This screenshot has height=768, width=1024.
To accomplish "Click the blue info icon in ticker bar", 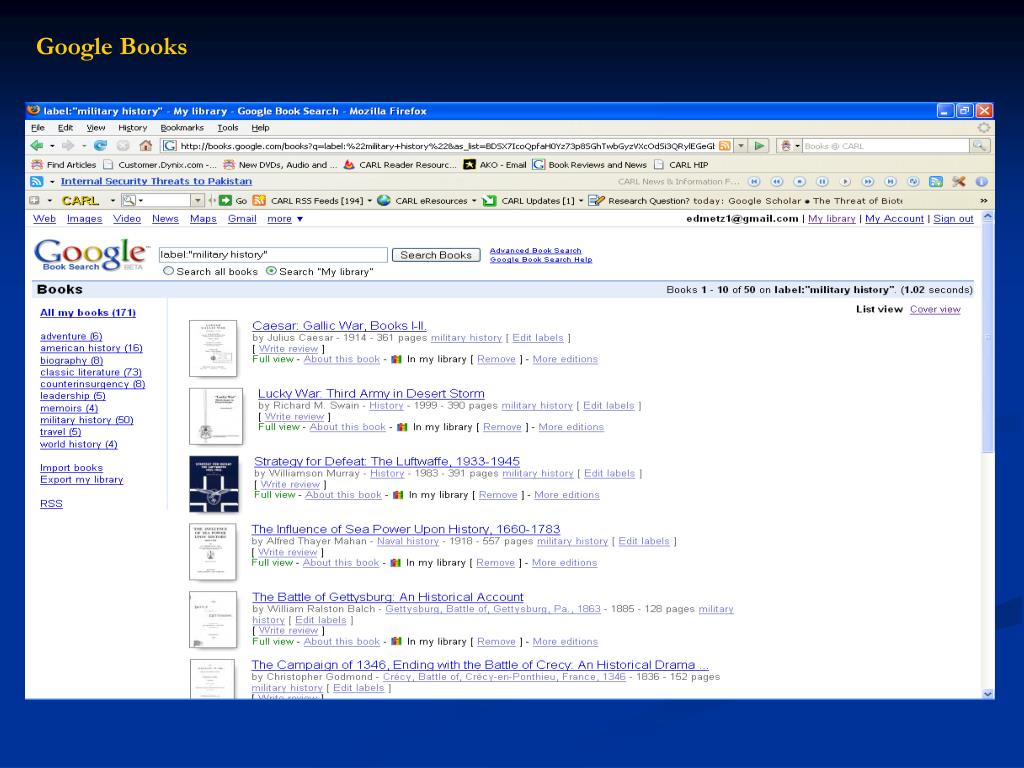I will tap(981, 182).
